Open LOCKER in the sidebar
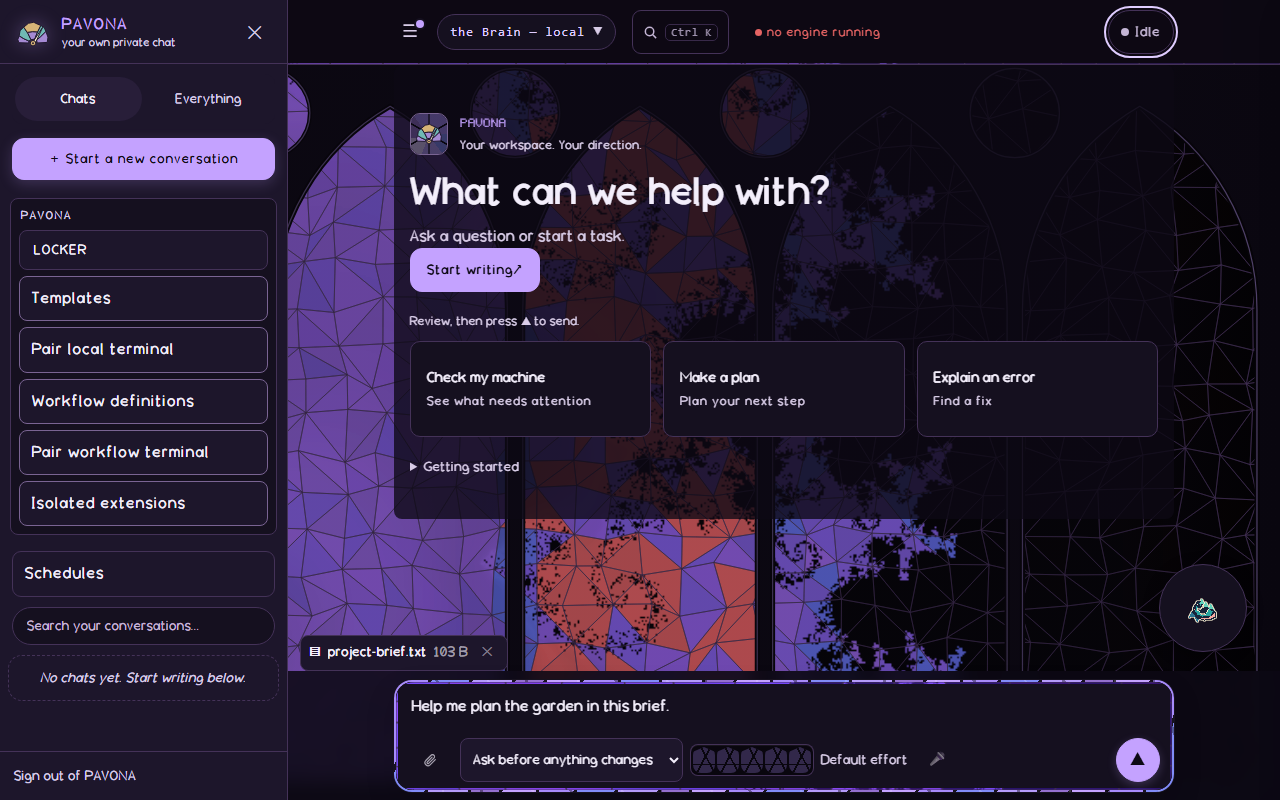The image size is (1280, 800). pos(143,250)
